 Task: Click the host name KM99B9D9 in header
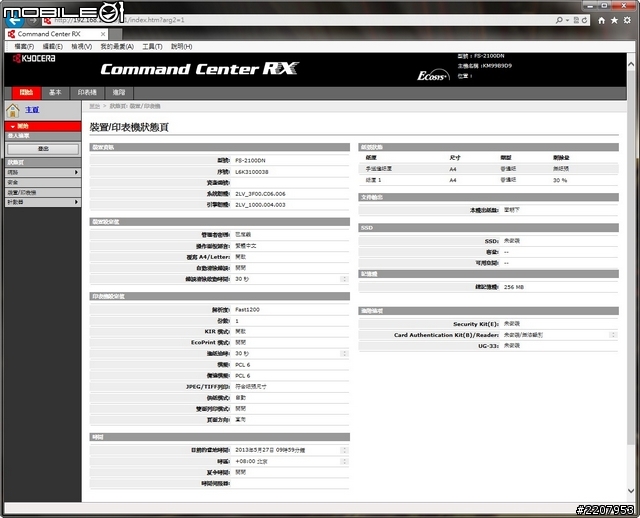coord(497,66)
